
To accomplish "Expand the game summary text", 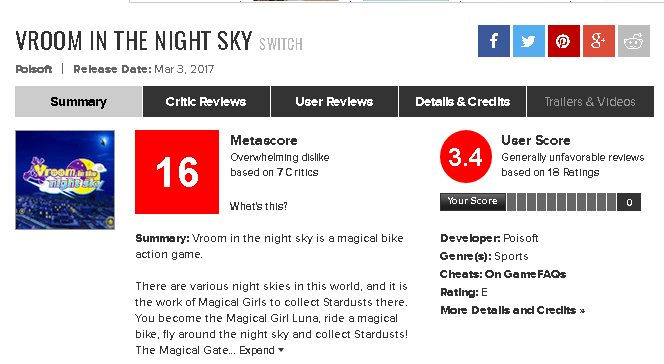I will pyautogui.click(x=261, y=350).
